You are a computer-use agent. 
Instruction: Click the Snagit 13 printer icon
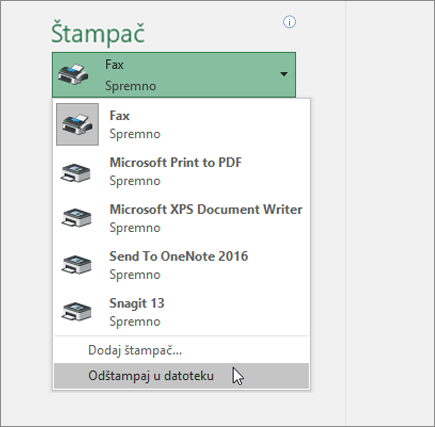[x=76, y=311]
